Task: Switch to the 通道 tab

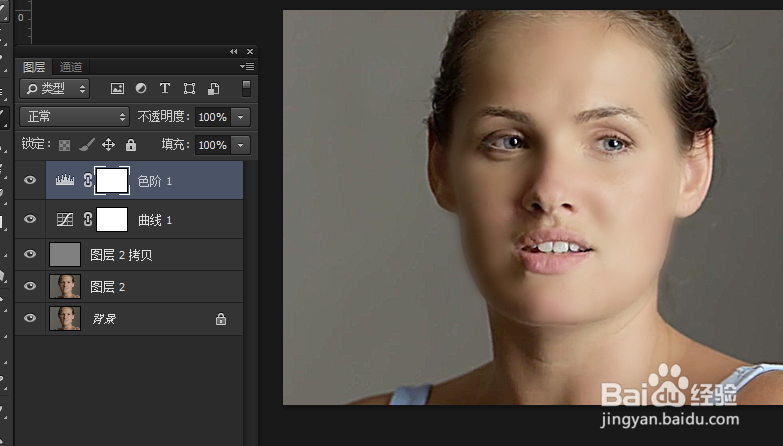Action: (70, 67)
